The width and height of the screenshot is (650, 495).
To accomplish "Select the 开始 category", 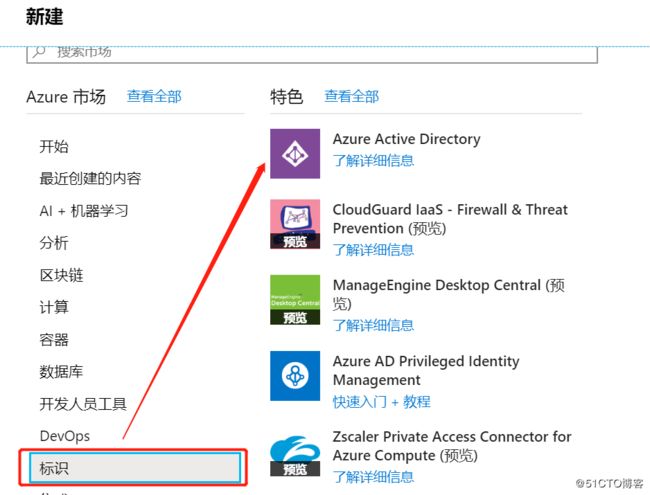I will pyautogui.click(x=54, y=146).
